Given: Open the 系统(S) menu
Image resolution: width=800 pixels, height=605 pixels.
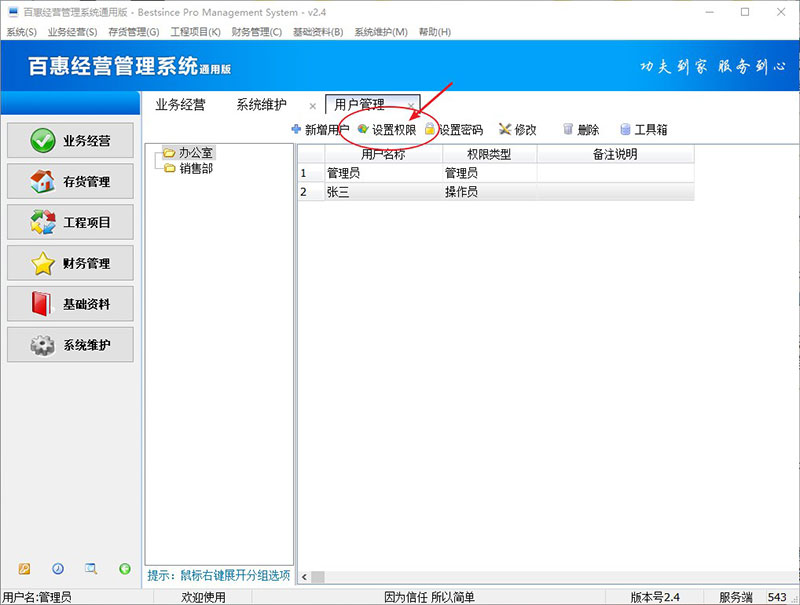Looking at the screenshot, I should coord(21,32).
